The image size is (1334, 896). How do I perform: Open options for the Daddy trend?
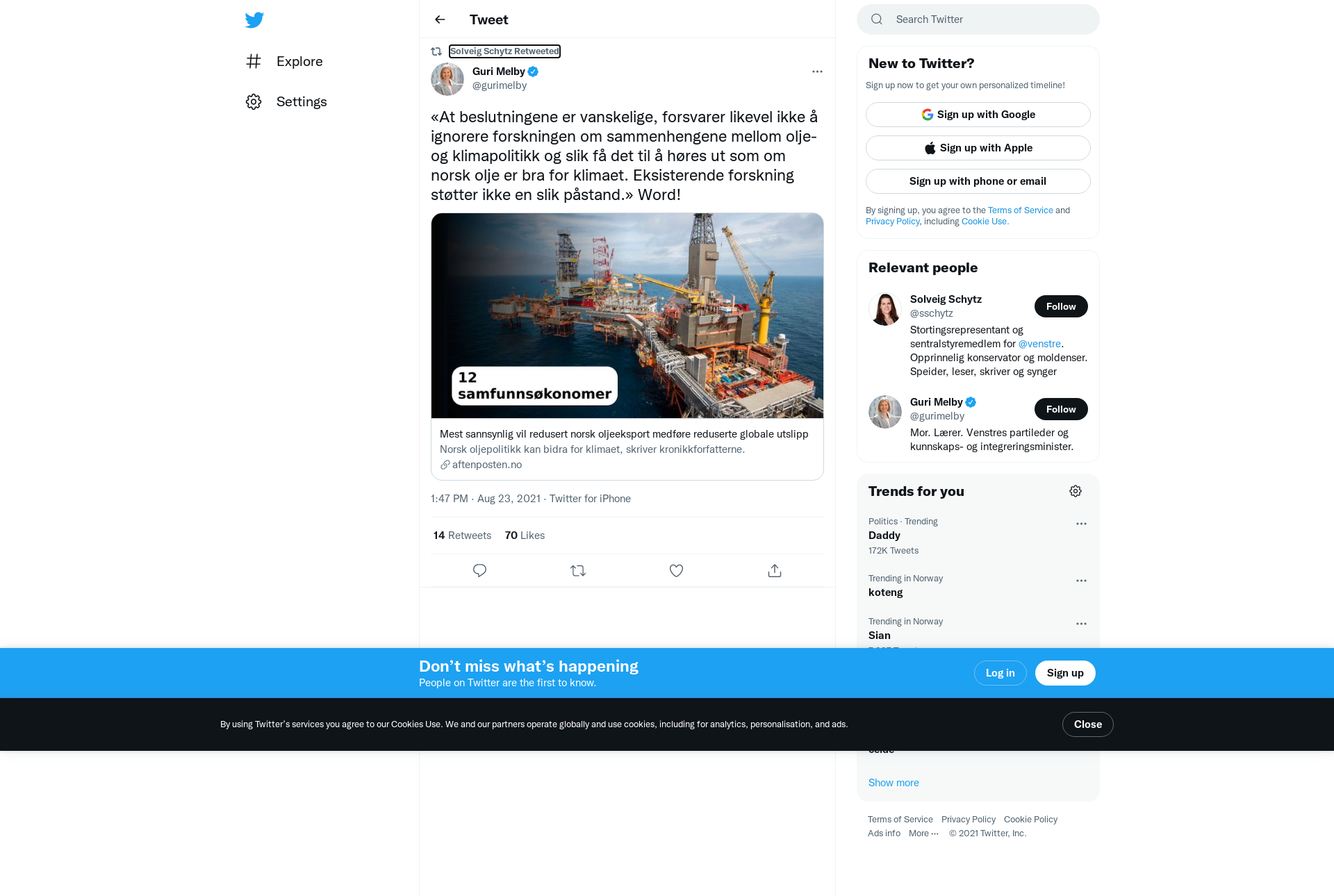[x=1081, y=524]
